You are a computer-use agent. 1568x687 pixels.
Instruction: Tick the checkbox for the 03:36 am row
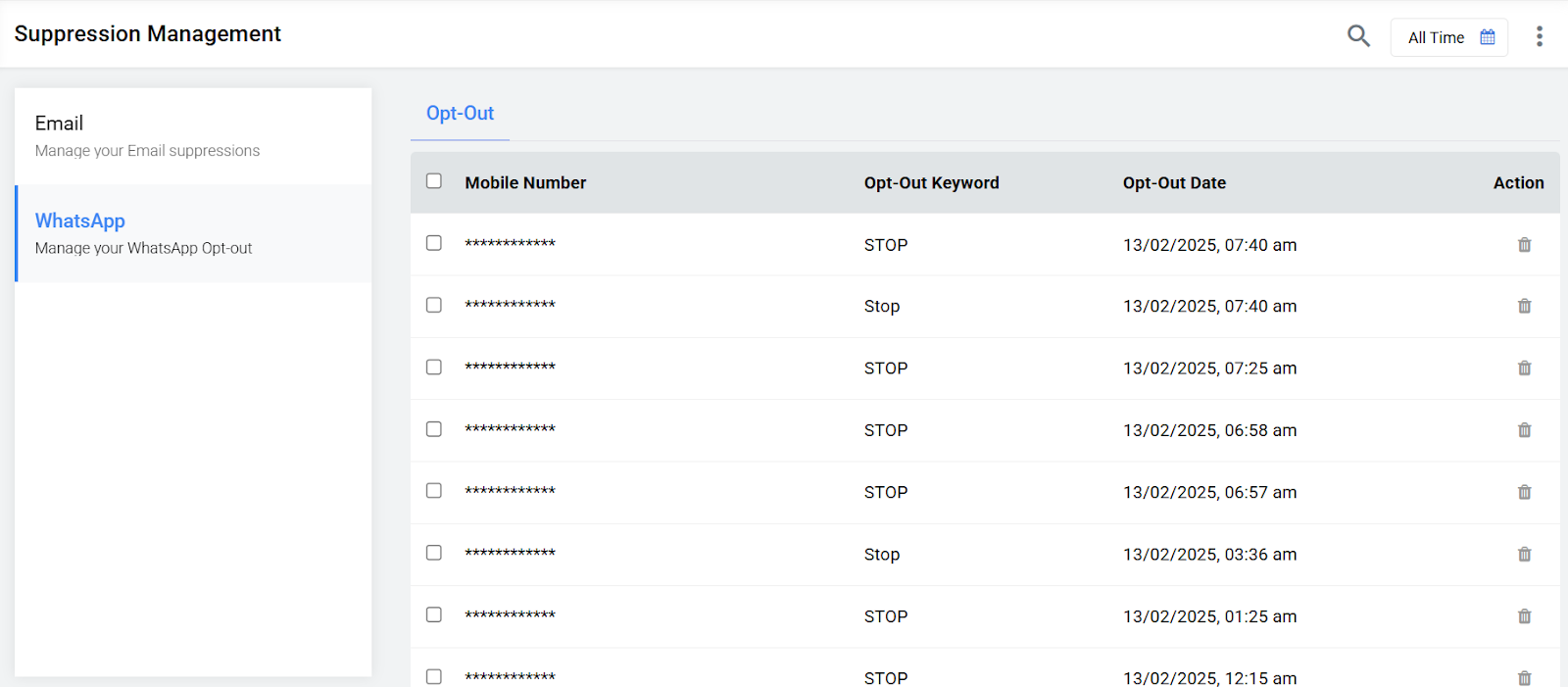[434, 553]
